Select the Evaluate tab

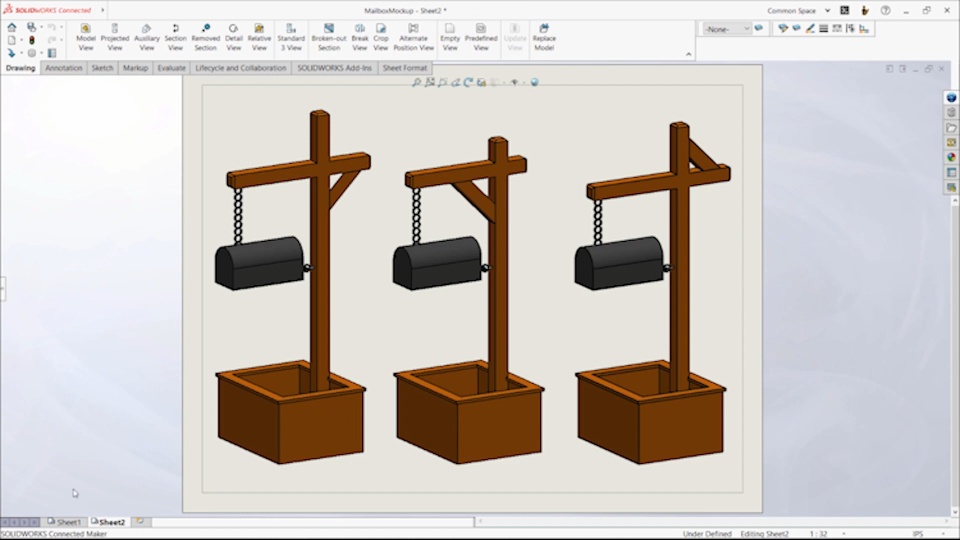(171, 68)
